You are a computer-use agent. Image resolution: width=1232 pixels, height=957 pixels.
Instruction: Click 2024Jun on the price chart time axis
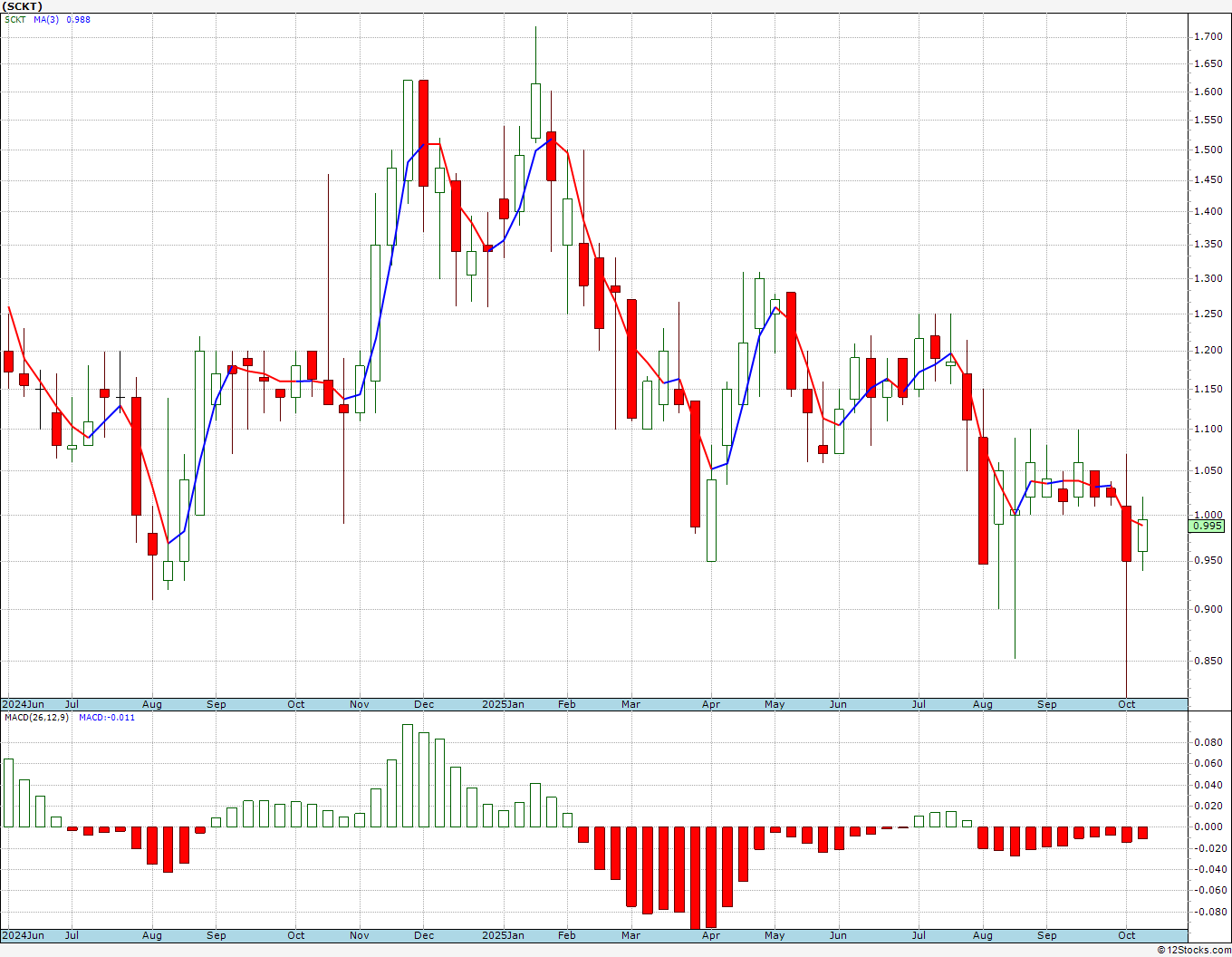tap(24, 704)
